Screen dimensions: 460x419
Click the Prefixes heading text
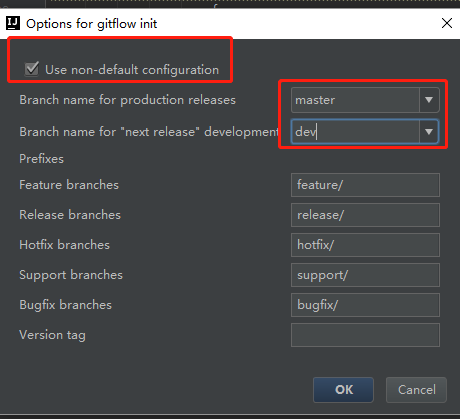pos(41,159)
